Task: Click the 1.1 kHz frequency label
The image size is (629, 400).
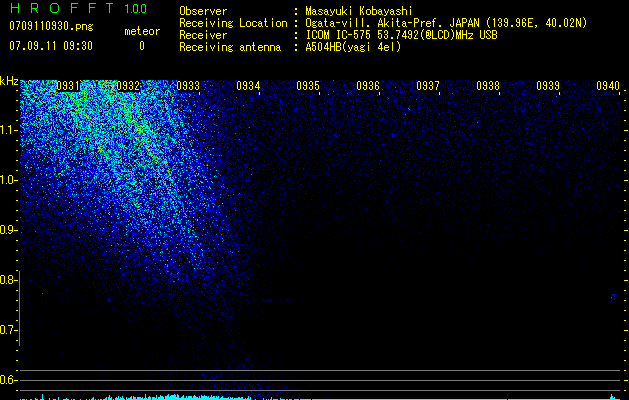Action: point(8,130)
